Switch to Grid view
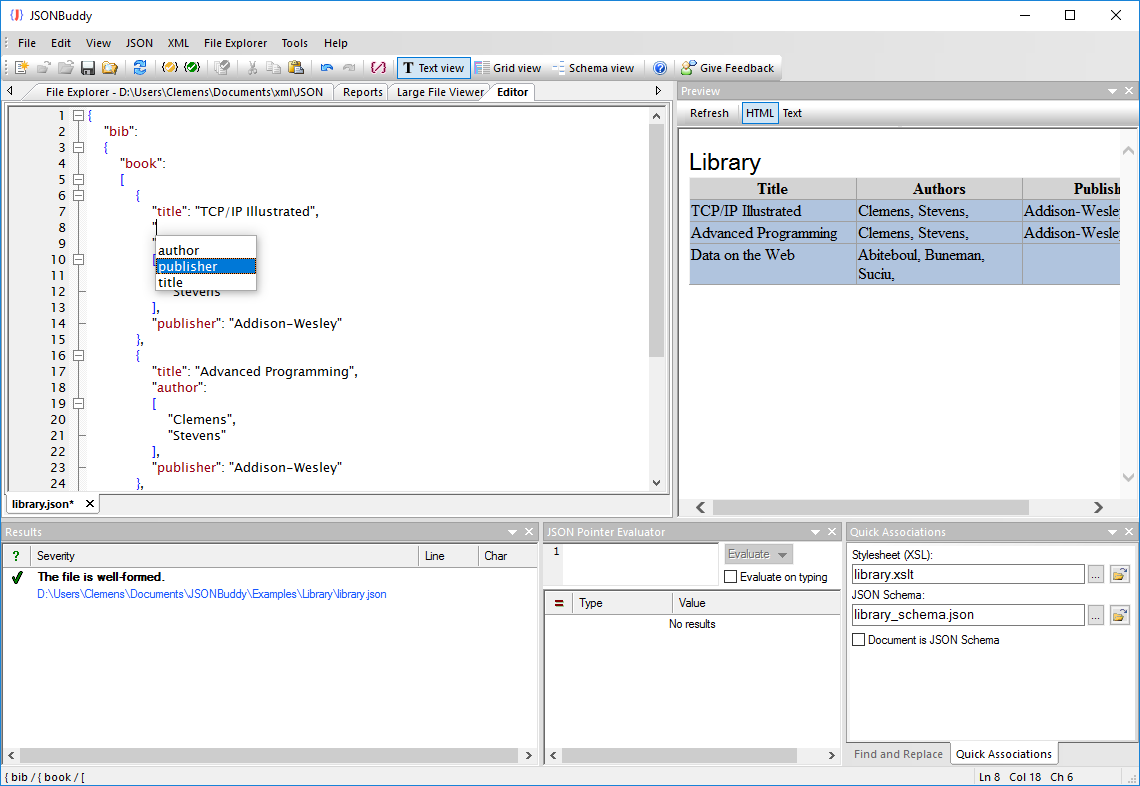 pos(508,68)
